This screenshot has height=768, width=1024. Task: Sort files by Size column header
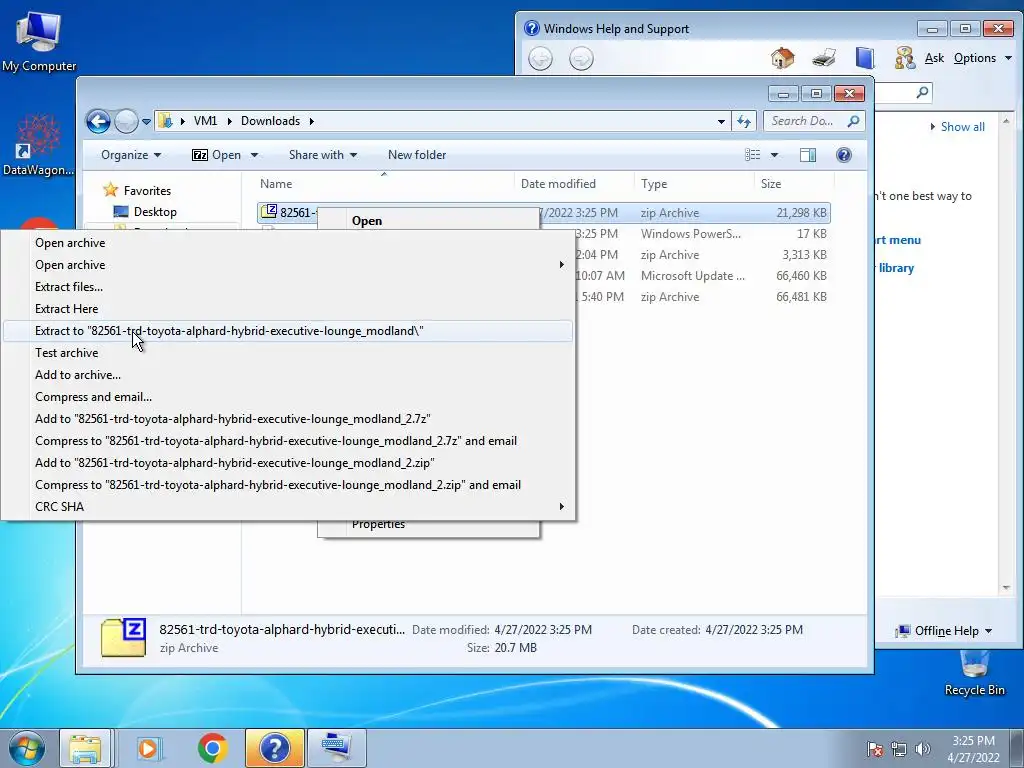coord(794,184)
